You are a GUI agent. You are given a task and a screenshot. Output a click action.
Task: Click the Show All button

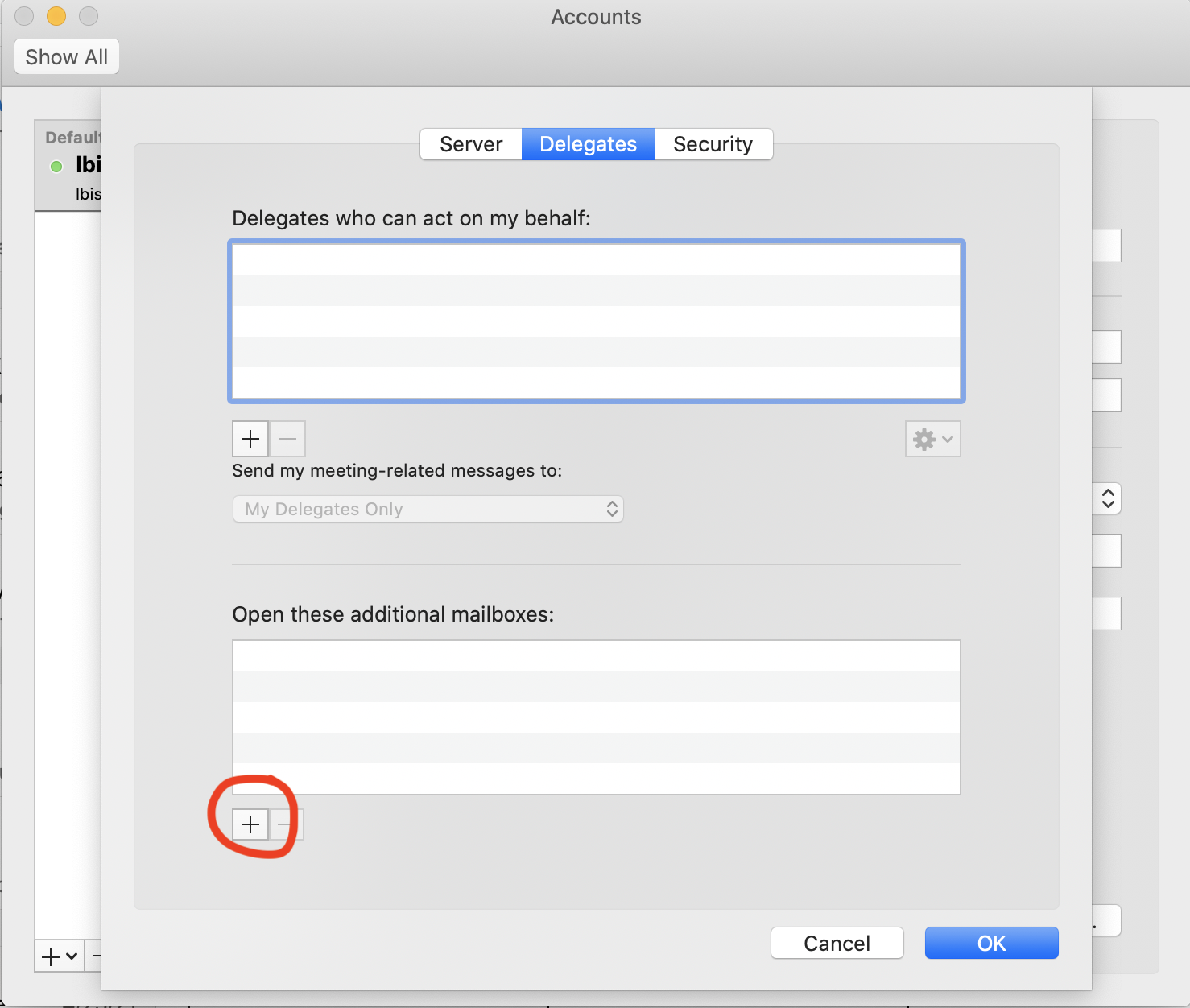tap(67, 57)
